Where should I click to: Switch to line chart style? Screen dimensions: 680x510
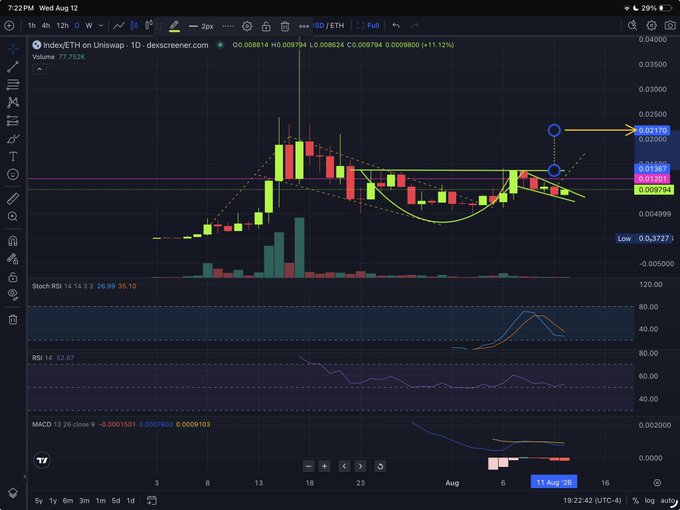[119, 26]
